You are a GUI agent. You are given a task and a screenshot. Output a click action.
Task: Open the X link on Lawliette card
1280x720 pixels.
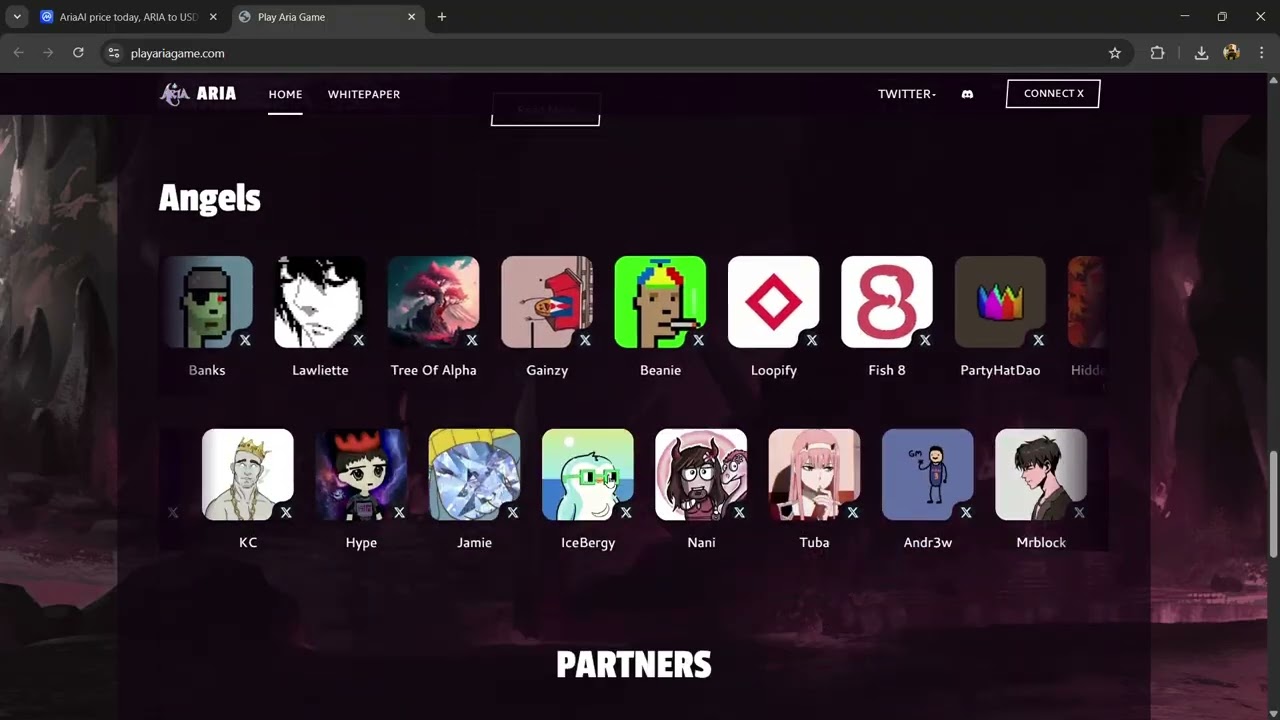point(358,340)
